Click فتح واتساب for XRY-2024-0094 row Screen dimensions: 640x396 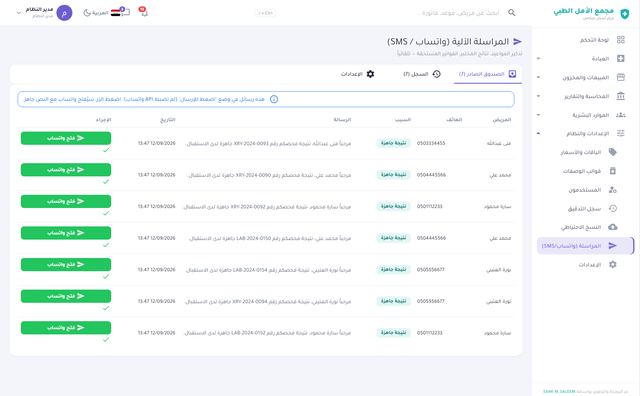point(66,296)
